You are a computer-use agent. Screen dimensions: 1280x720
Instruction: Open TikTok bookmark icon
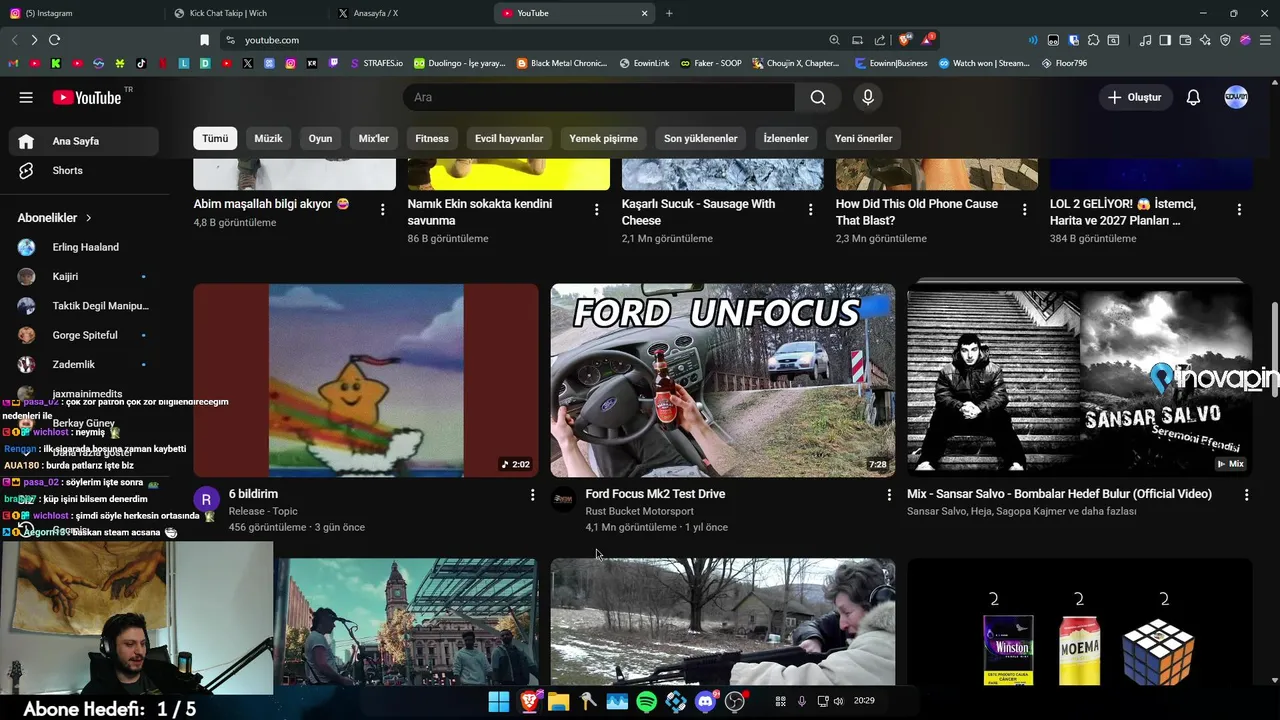141,63
